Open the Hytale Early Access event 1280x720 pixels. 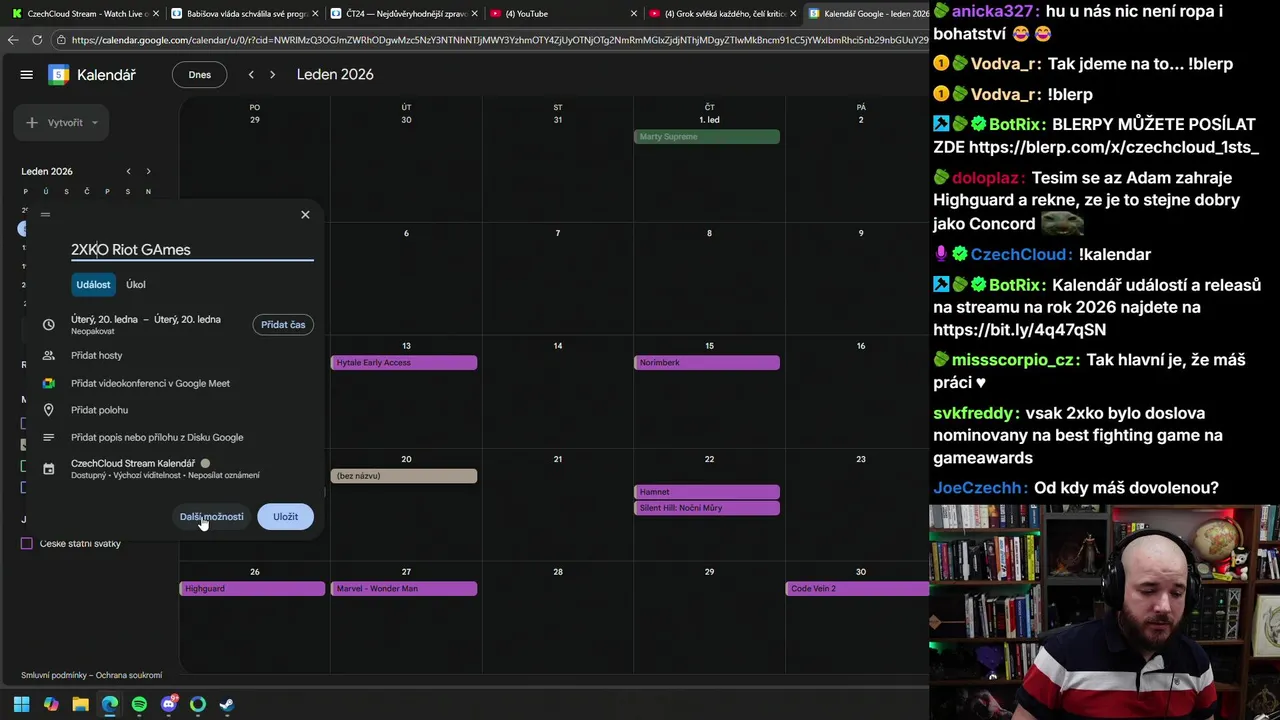(x=404, y=363)
